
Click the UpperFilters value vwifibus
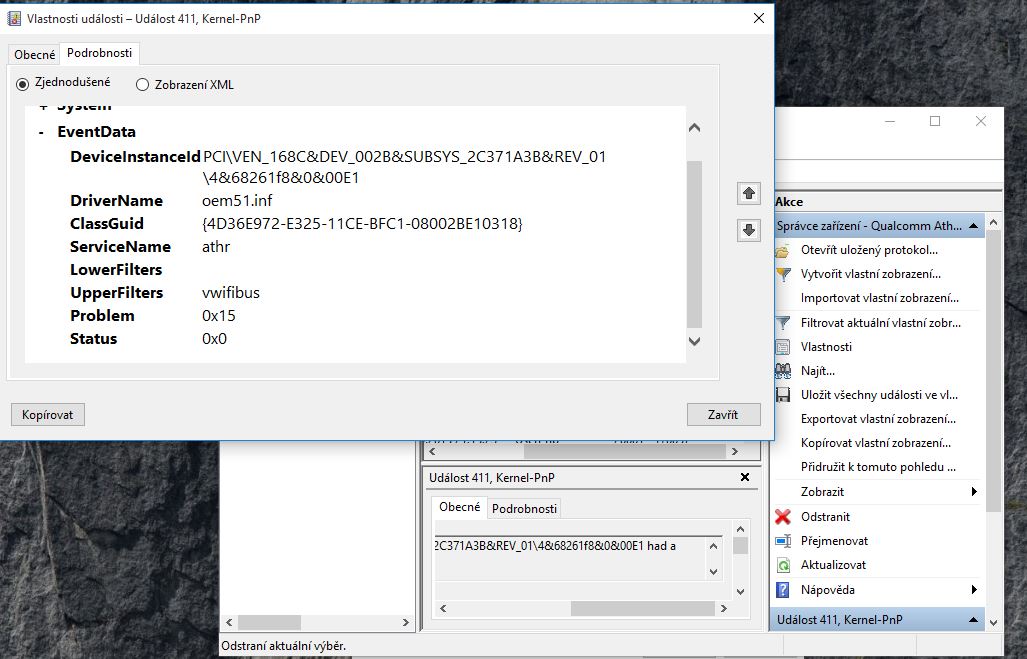(x=231, y=293)
